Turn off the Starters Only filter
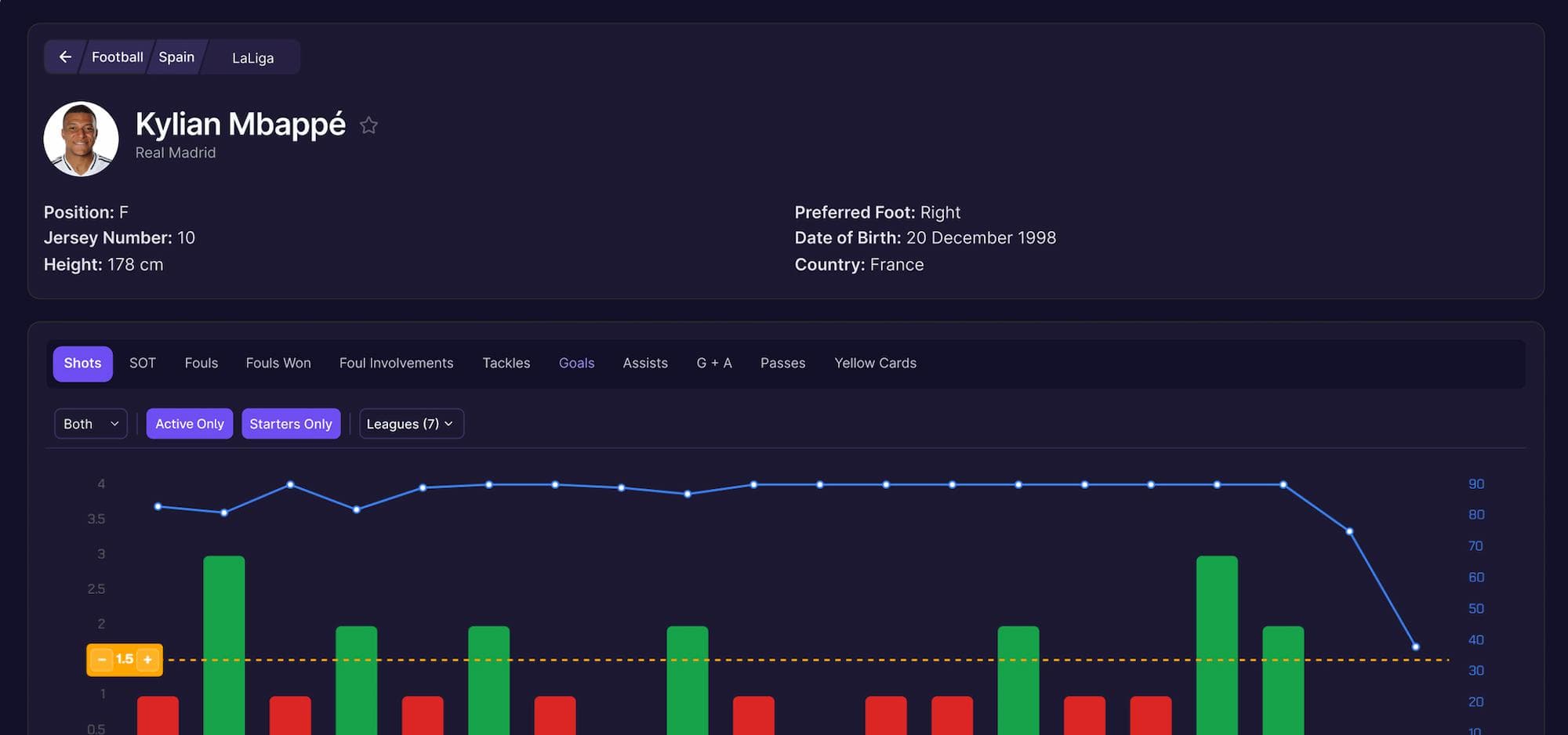The height and width of the screenshot is (735, 1568). pyautogui.click(x=291, y=423)
